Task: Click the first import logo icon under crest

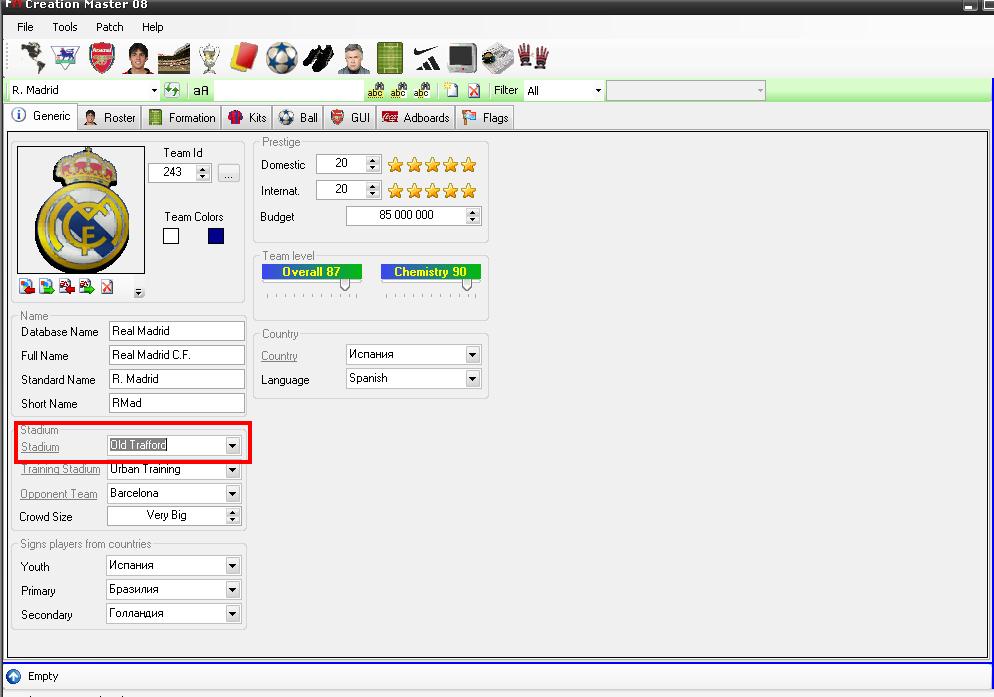Action: [27, 287]
